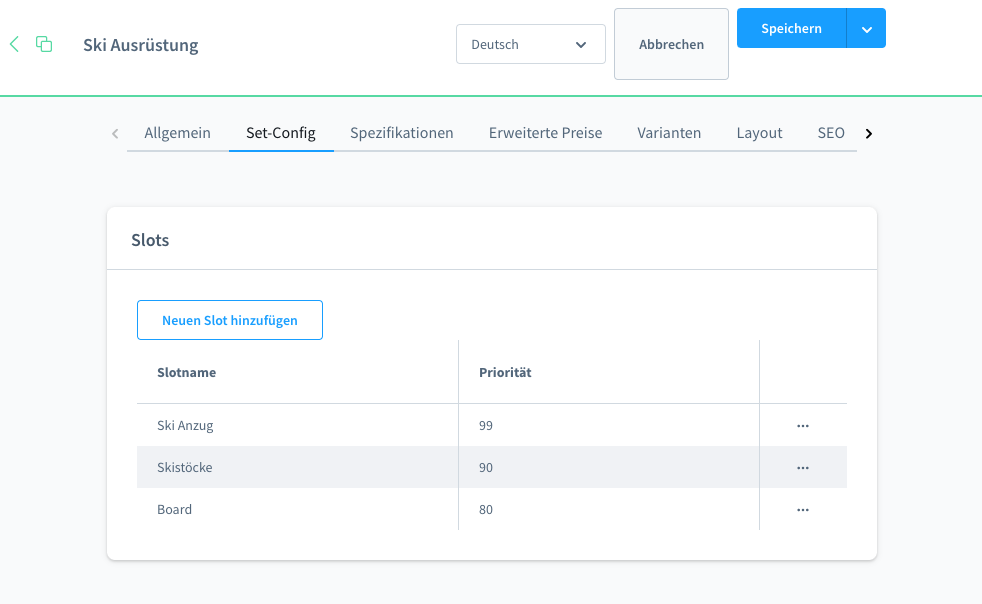982x604 pixels.
Task: Click the green duplicate product icon
Action: pyautogui.click(x=44, y=44)
